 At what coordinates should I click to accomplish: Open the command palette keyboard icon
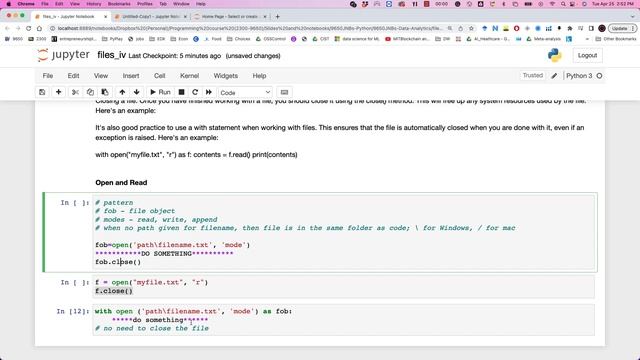point(284,92)
